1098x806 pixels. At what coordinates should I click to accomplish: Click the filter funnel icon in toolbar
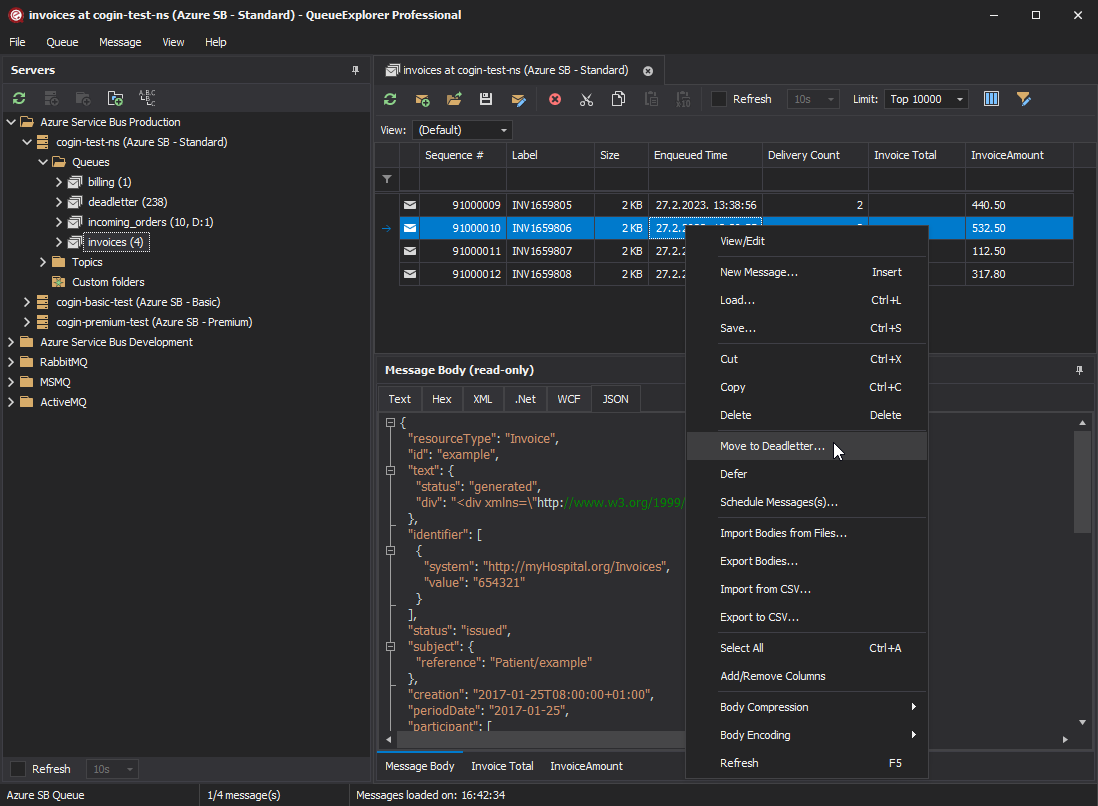click(x=1023, y=99)
